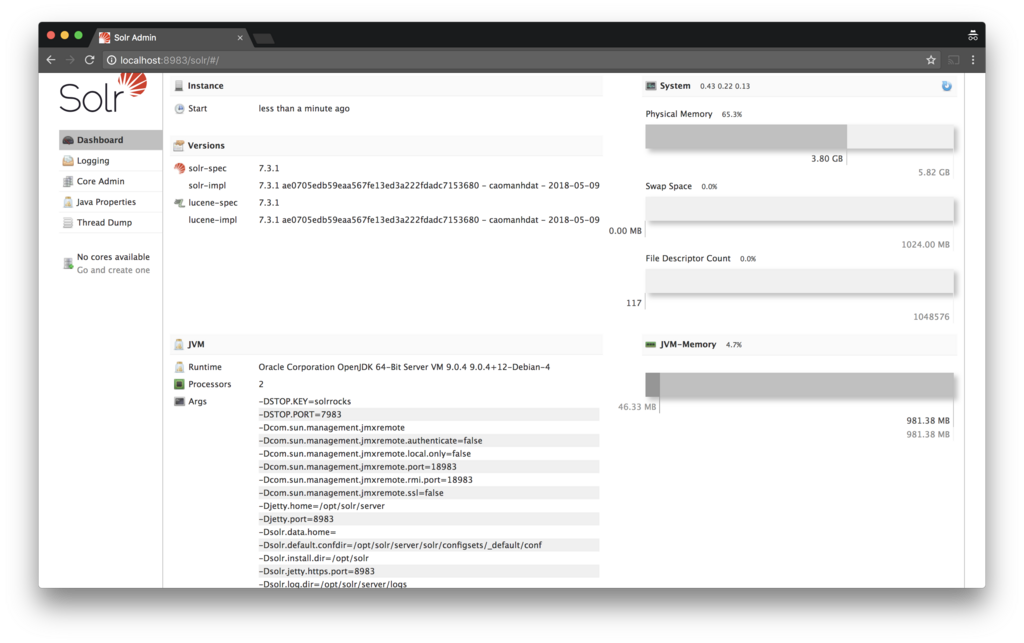Go to Core Admin page

110,181
